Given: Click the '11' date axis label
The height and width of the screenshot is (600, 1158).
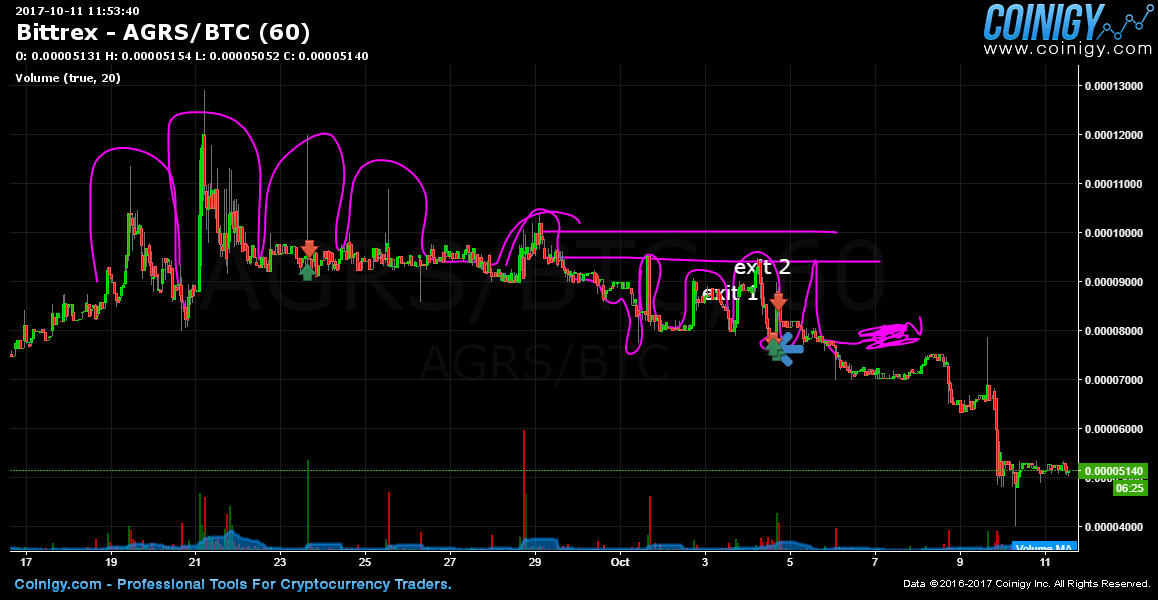Looking at the screenshot, I should tap(1045, 562).
